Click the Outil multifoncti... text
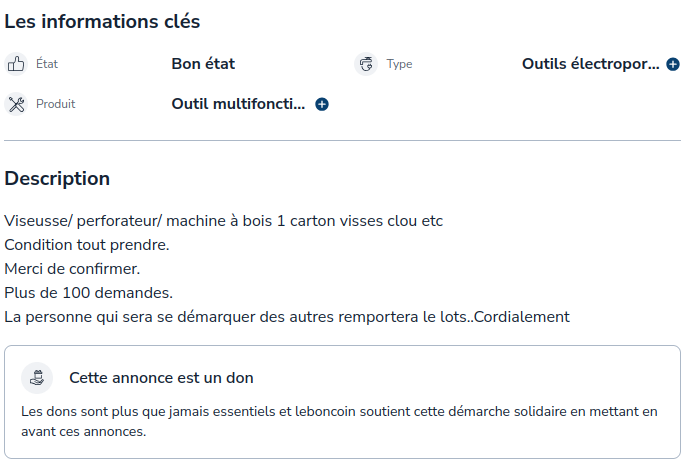Viewport: 686px width, 465px height. 238,104
